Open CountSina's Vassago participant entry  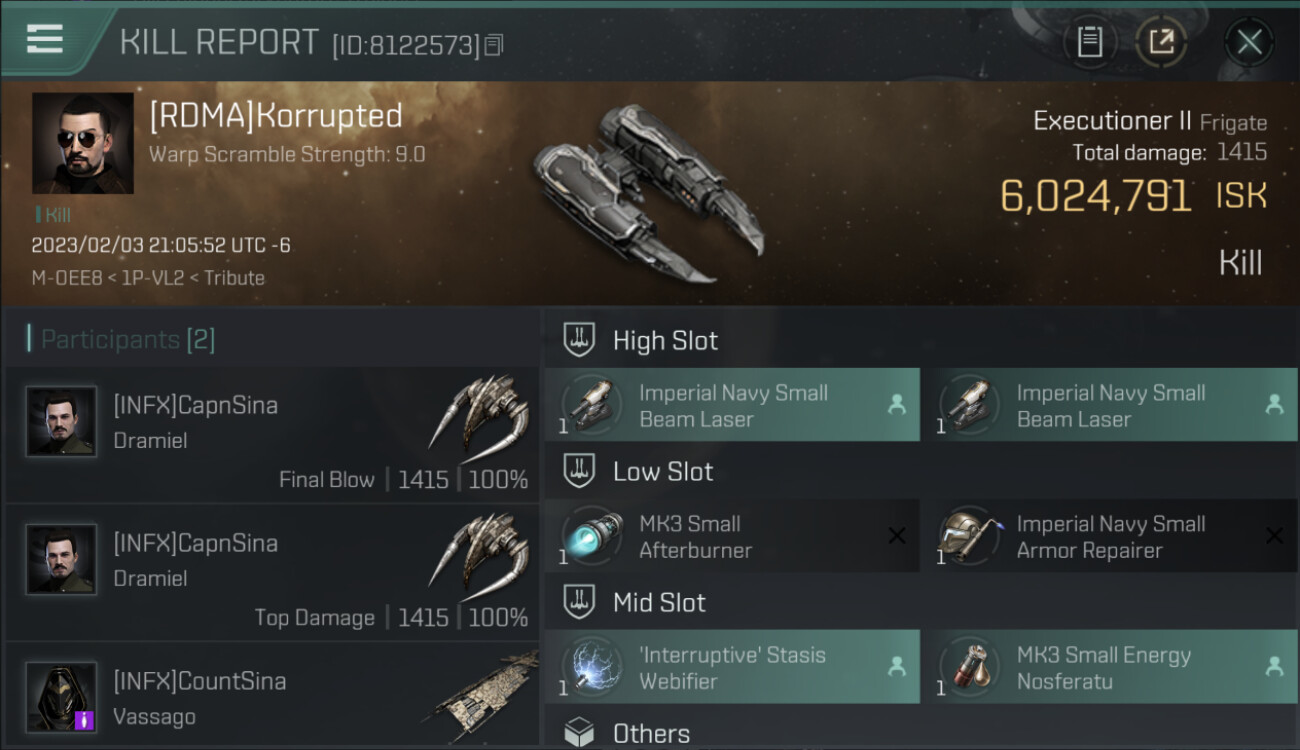(x=272, y=697)
